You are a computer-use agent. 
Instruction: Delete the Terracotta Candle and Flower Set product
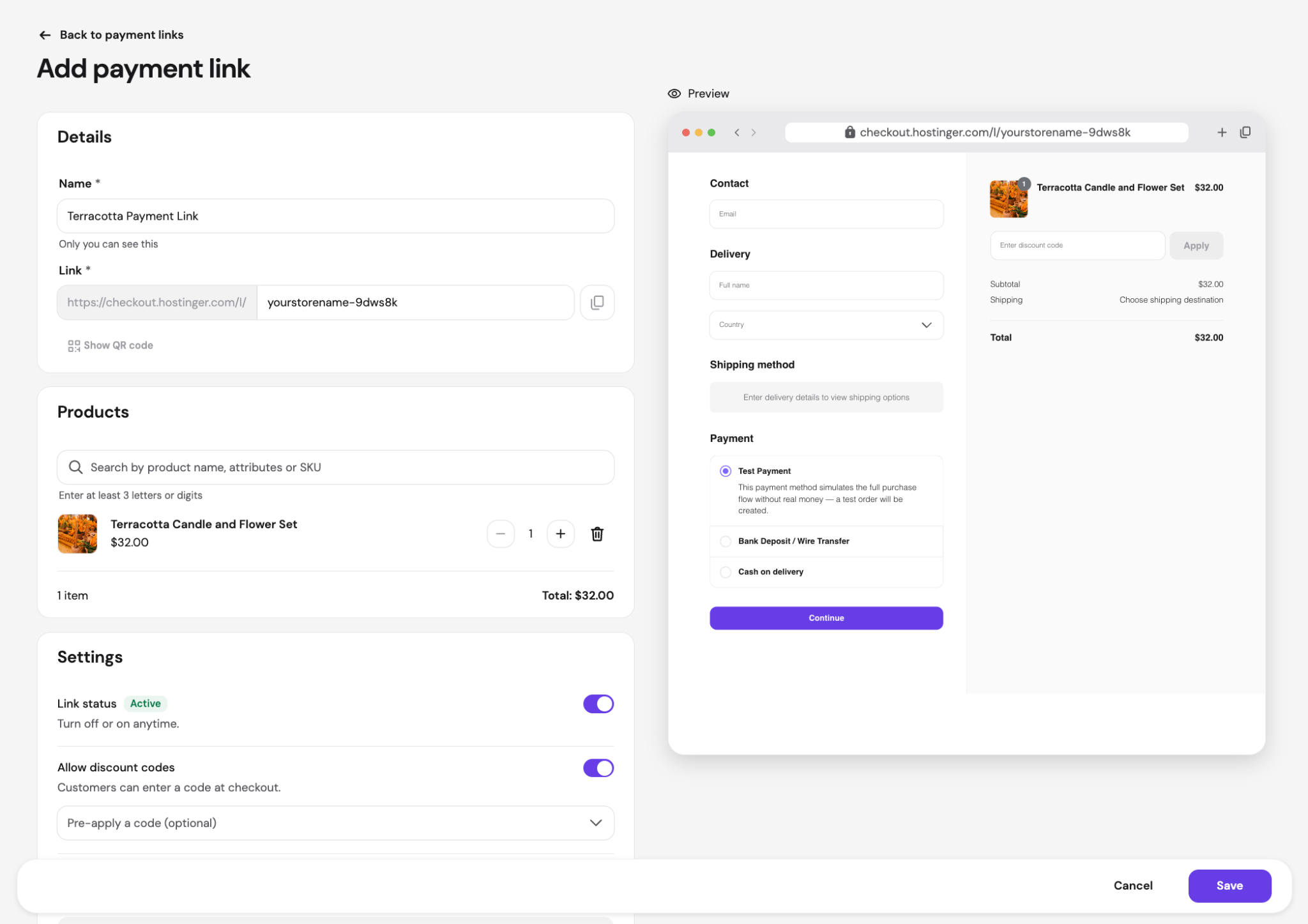(x=597, y=534)
